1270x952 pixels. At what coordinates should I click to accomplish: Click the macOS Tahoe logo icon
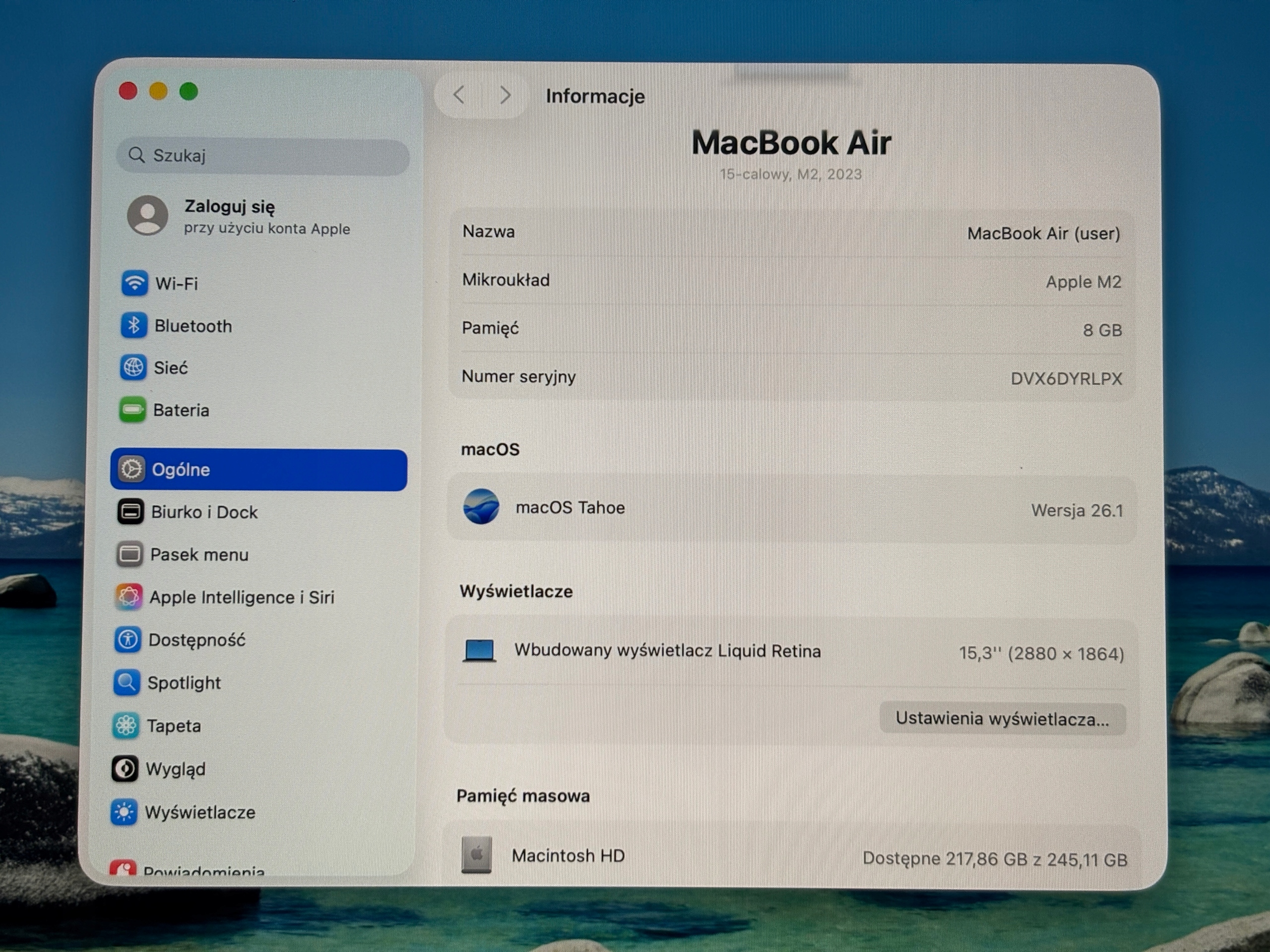tap(481, 506)
